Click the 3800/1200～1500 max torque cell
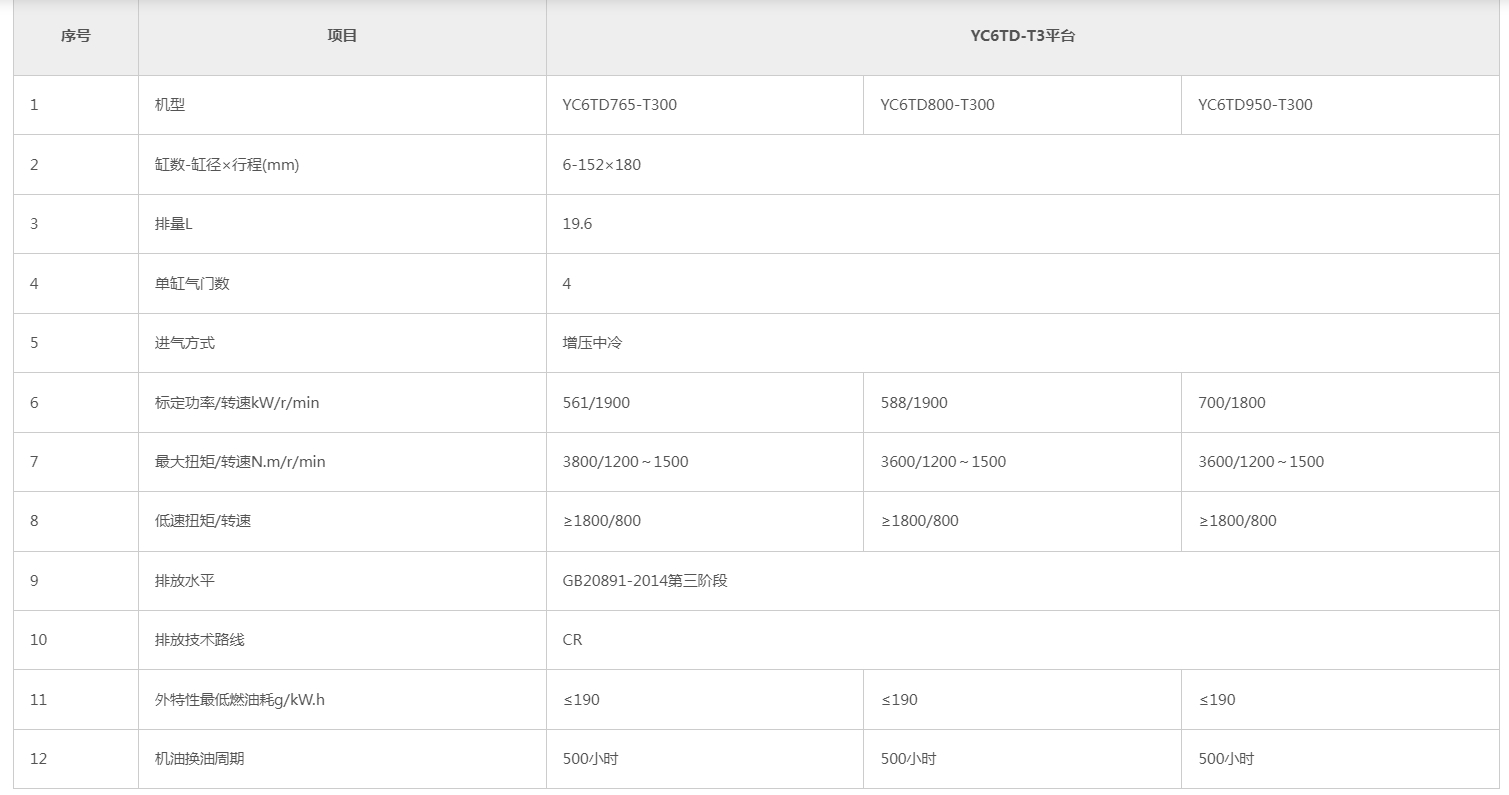 click(x=625, y=462)
